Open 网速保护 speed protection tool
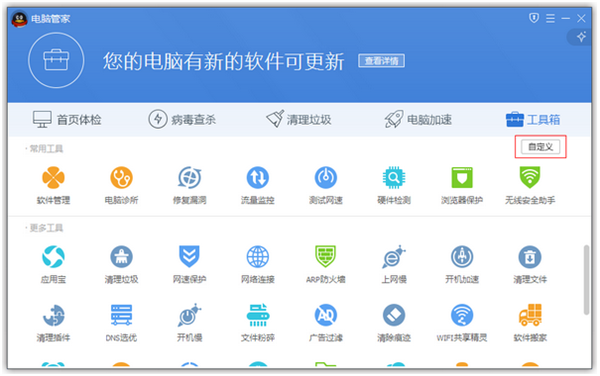Viewport: 600px width, 376px height. [x=189, y=265]
